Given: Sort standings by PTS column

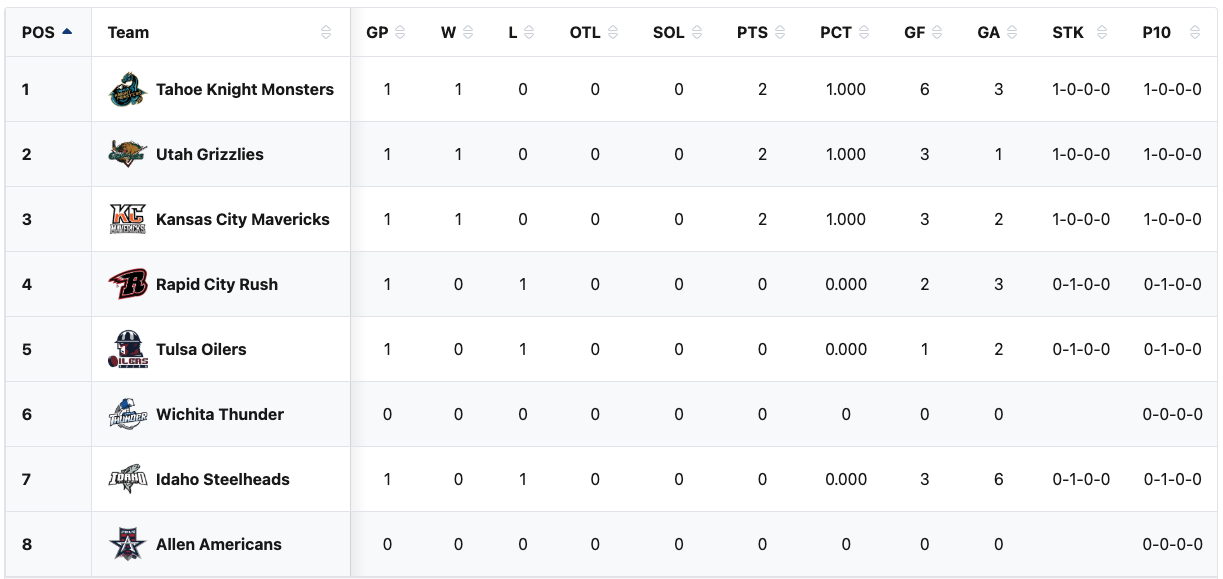Looking at the screenshot, I should pyautogui.click(x=760, y=32).
